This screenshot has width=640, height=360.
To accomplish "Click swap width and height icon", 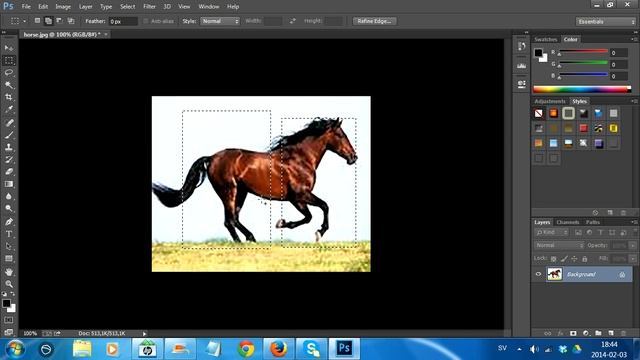I will [x=293, y=21].
